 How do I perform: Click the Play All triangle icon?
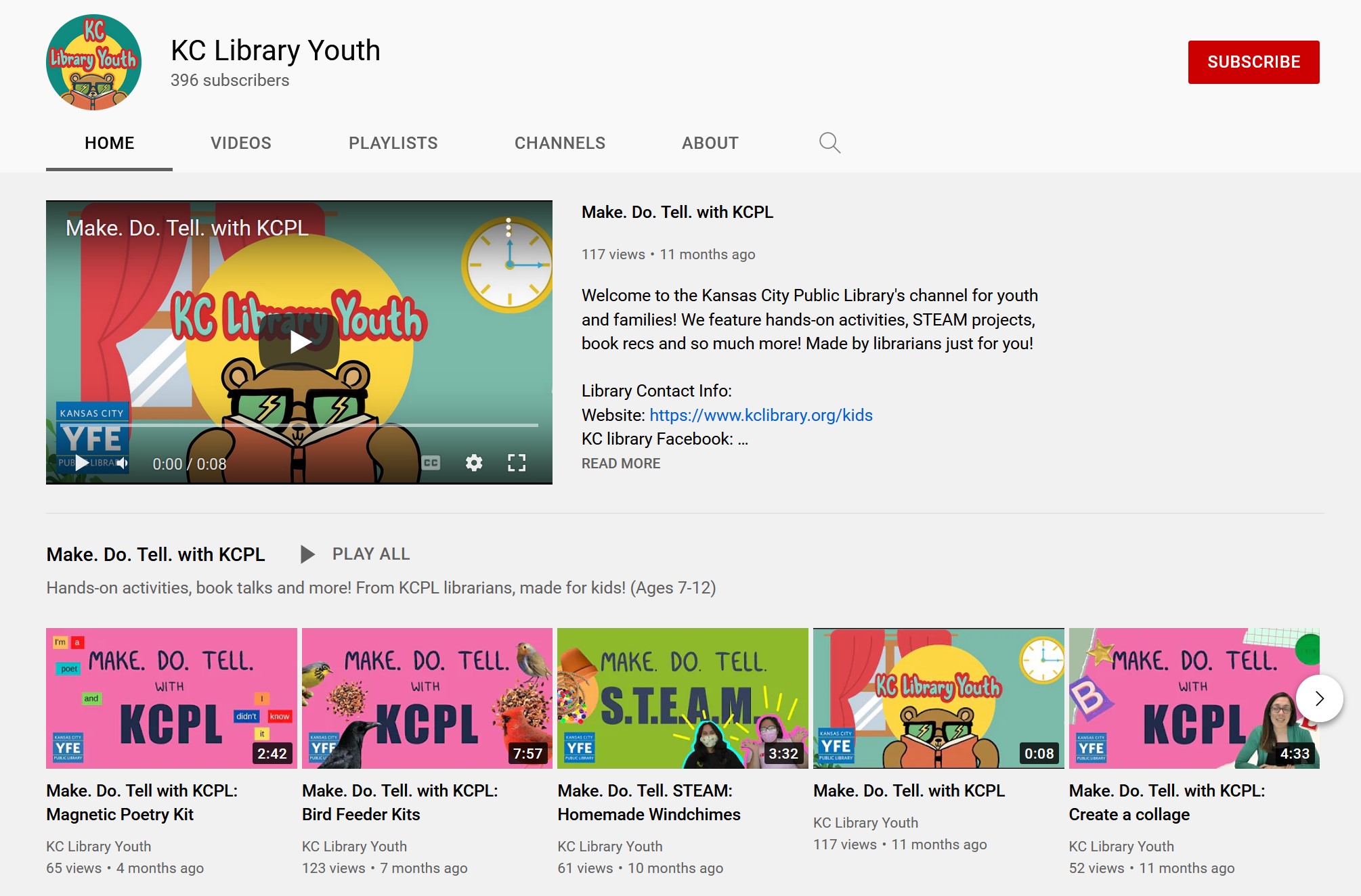tap(308, 554)
